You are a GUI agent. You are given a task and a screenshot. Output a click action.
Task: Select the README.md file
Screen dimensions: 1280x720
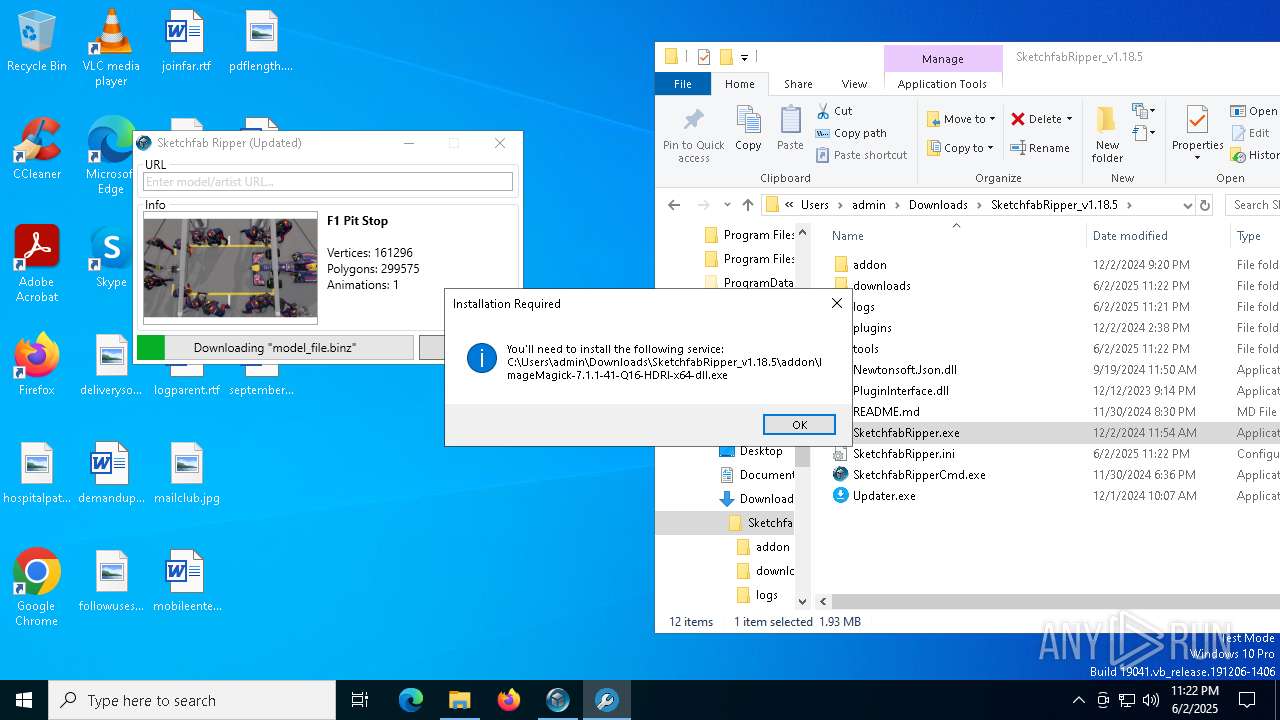[x=885, y=412]
